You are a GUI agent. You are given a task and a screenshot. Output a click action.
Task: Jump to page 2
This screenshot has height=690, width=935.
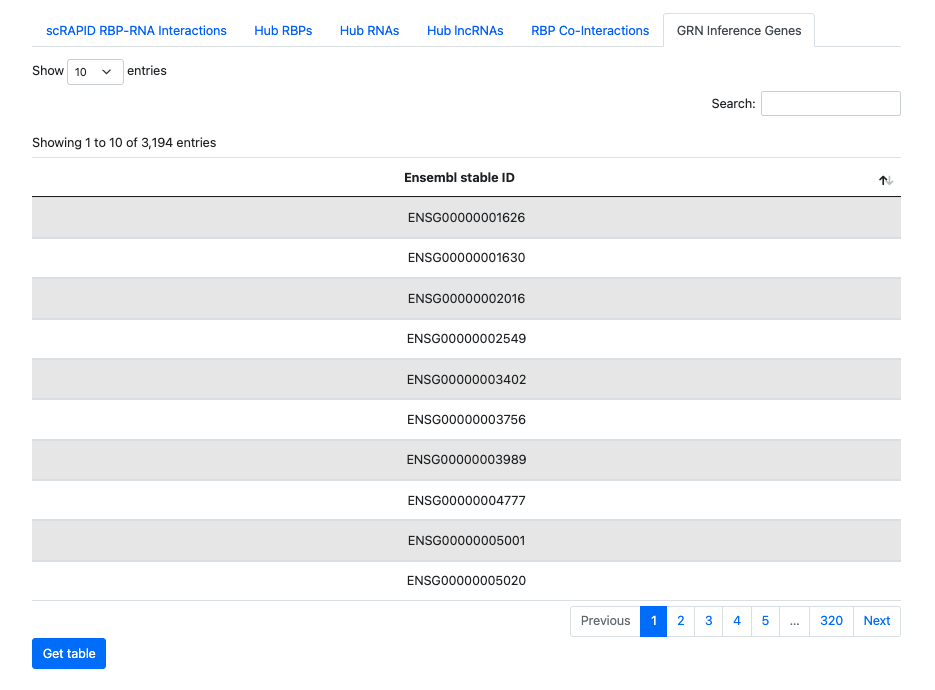click(x=681, y=621)
